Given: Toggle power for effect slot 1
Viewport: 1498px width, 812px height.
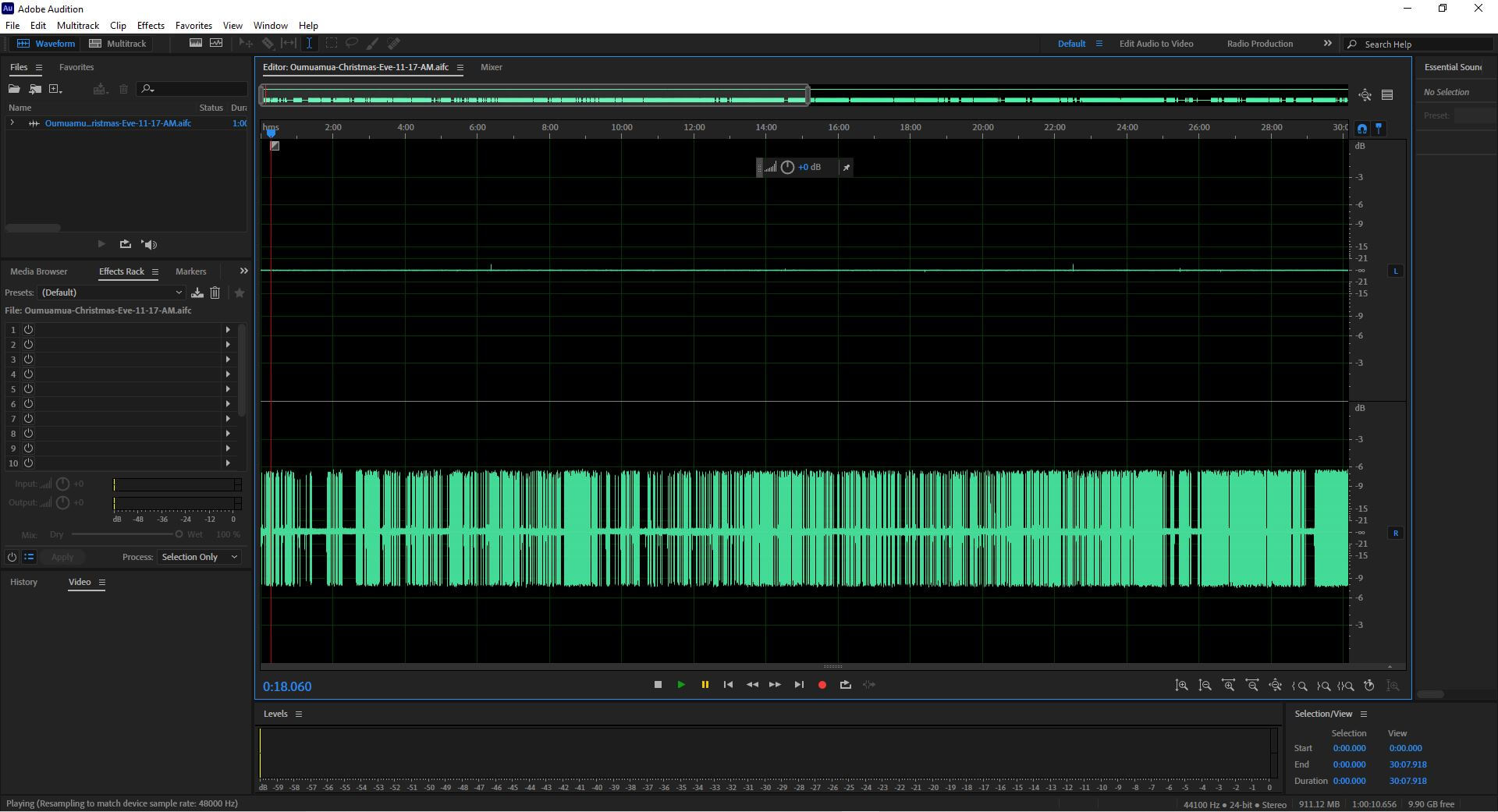Looking at the screenshot, I should [28, 330].
